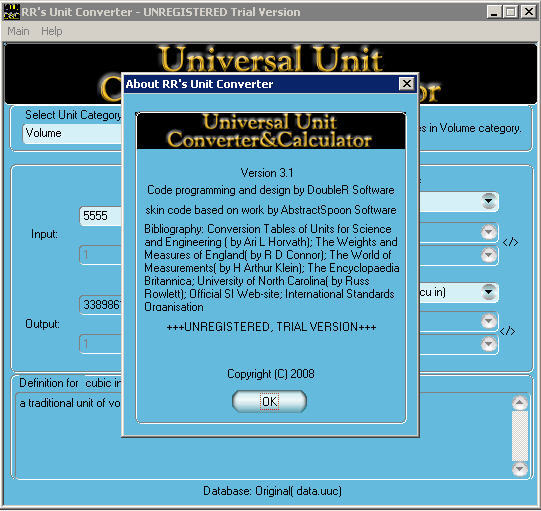
Task: Click the 'Output:' label
Action: pos(42,324)
